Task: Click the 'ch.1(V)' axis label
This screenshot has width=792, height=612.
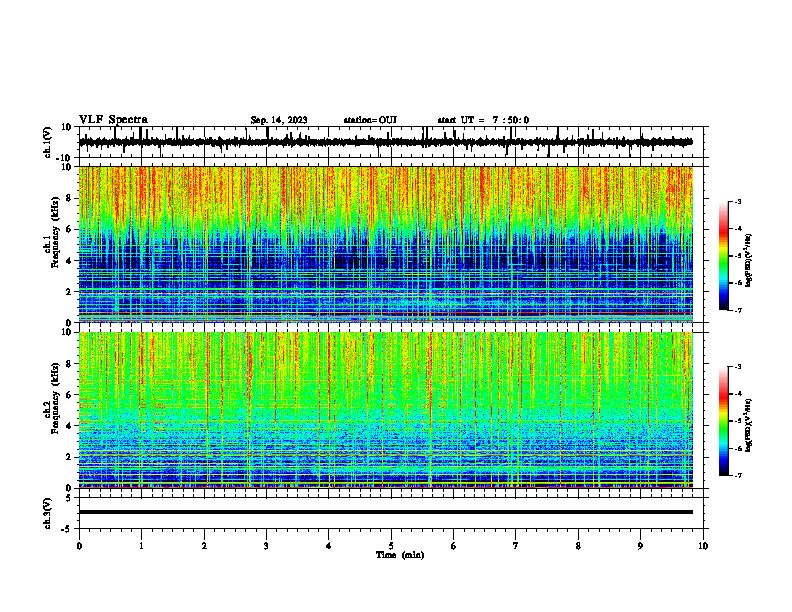Action: tap(48, 142)
